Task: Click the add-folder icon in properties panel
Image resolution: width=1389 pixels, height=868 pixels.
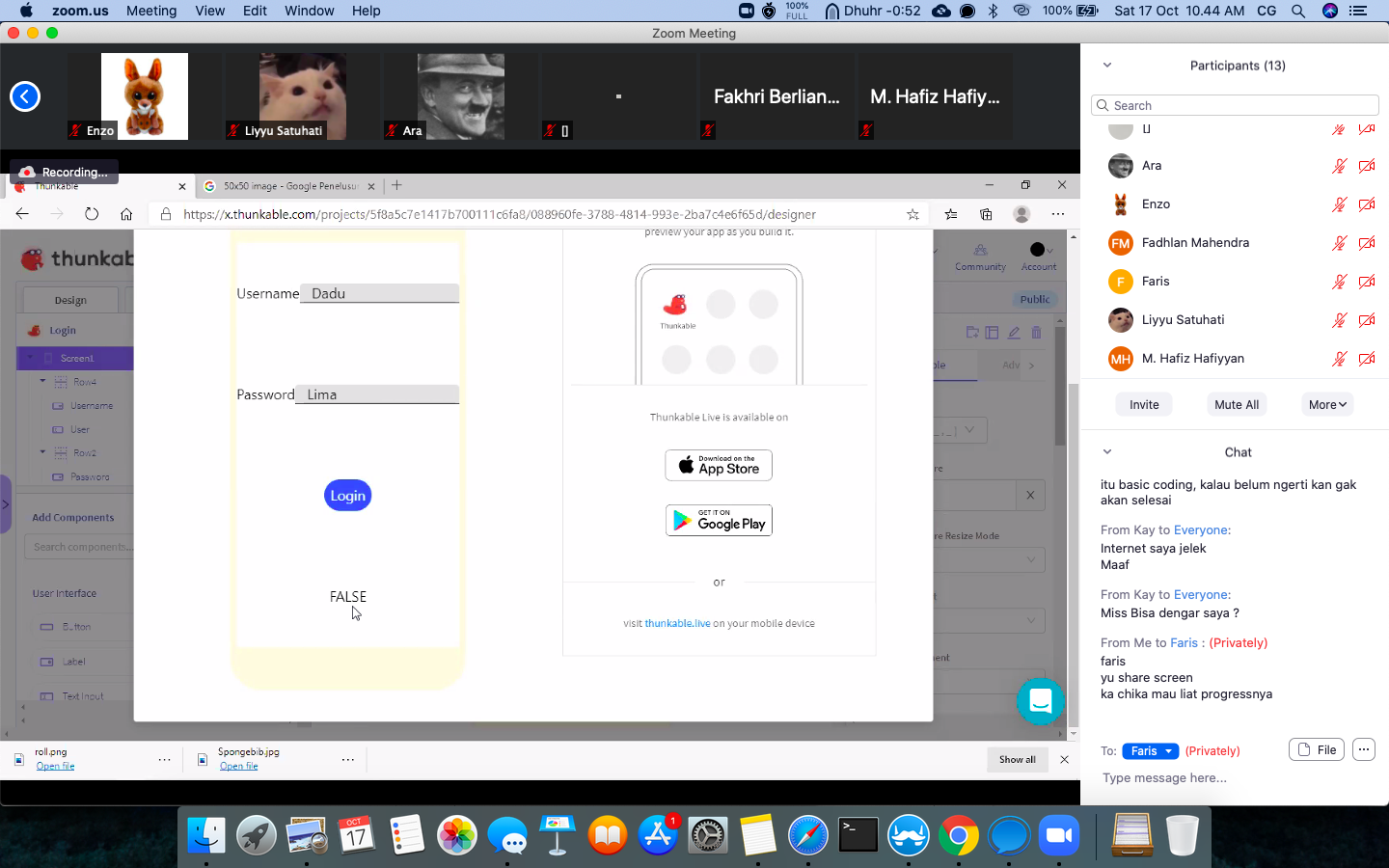Action: pyautogui.click(x=972, y=332)
